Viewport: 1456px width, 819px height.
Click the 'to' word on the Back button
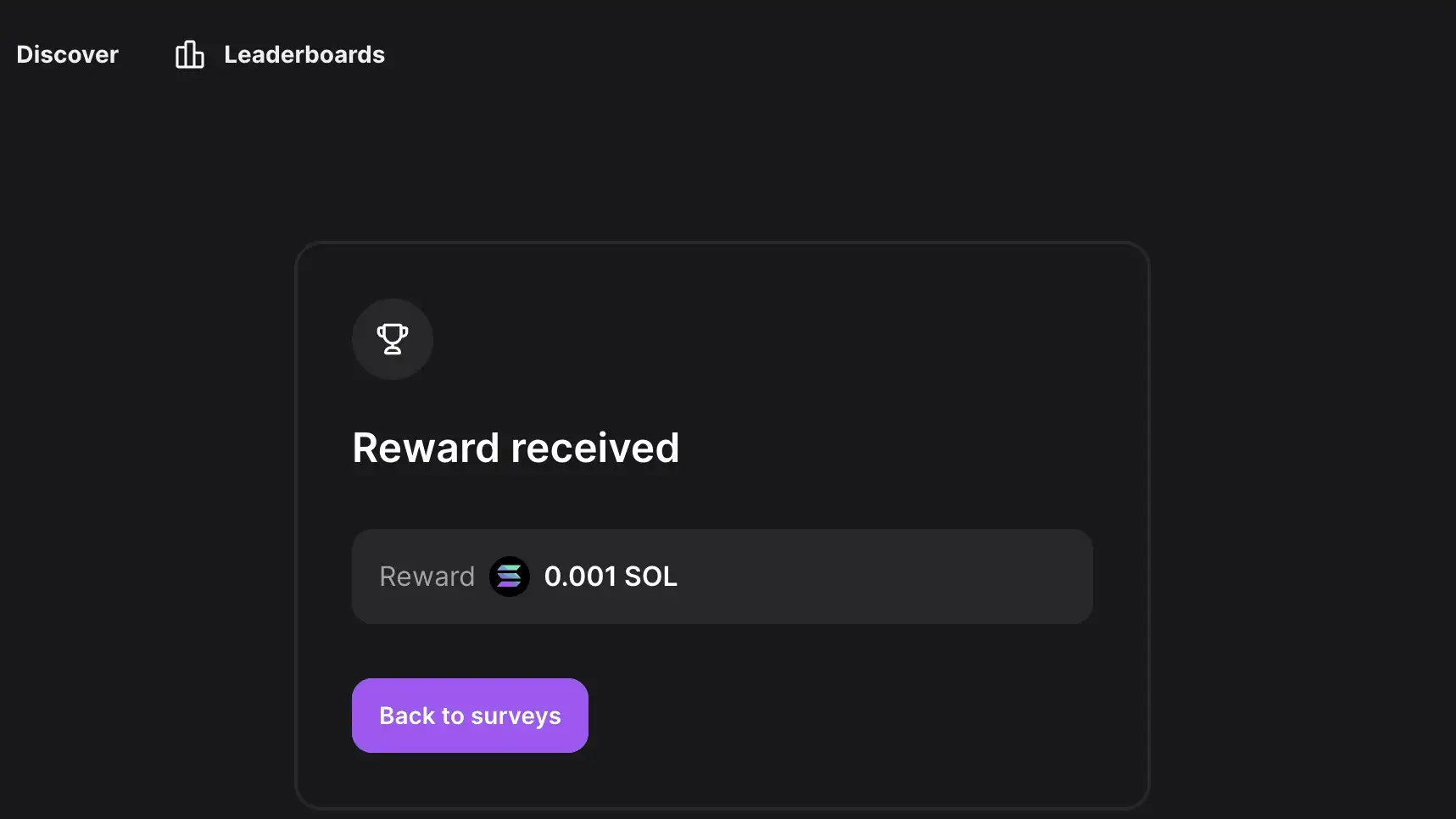point(453,716)
